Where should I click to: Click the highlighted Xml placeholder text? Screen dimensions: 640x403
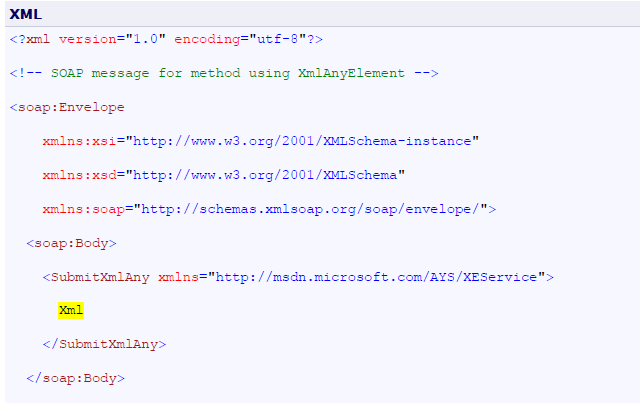pos(71,310)
